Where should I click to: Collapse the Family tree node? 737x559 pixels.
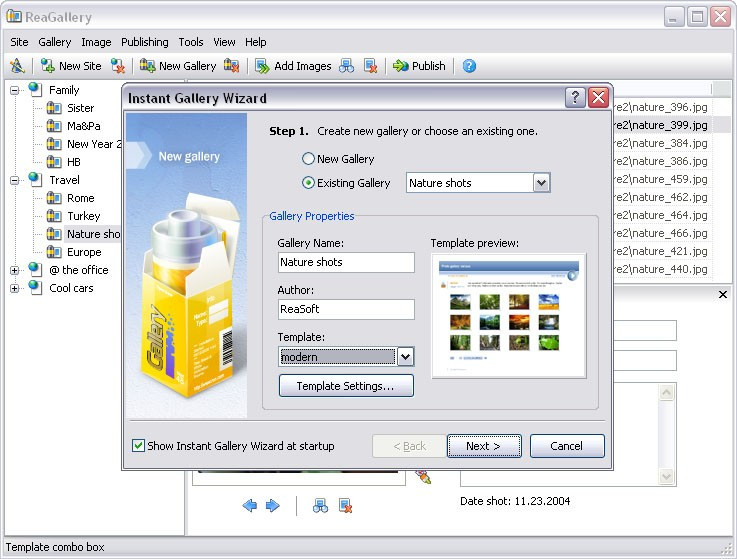[15, 90]
